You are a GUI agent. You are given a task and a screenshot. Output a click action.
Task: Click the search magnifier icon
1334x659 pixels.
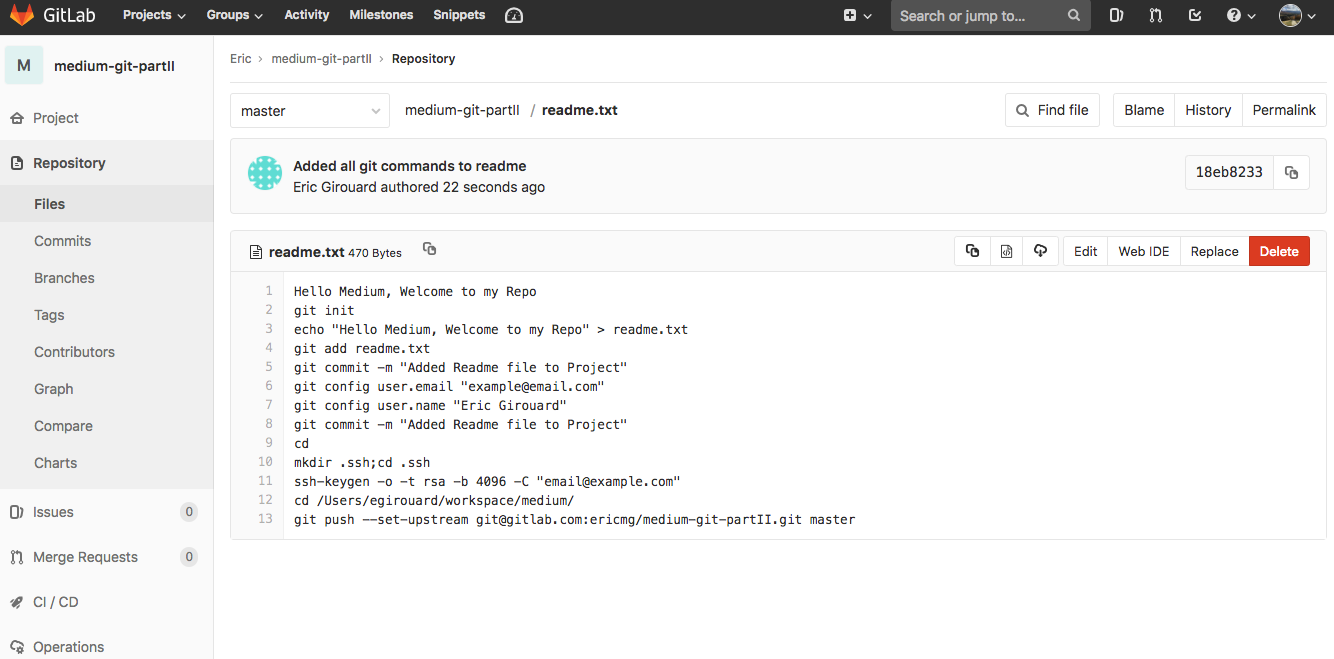(1074, 15)
